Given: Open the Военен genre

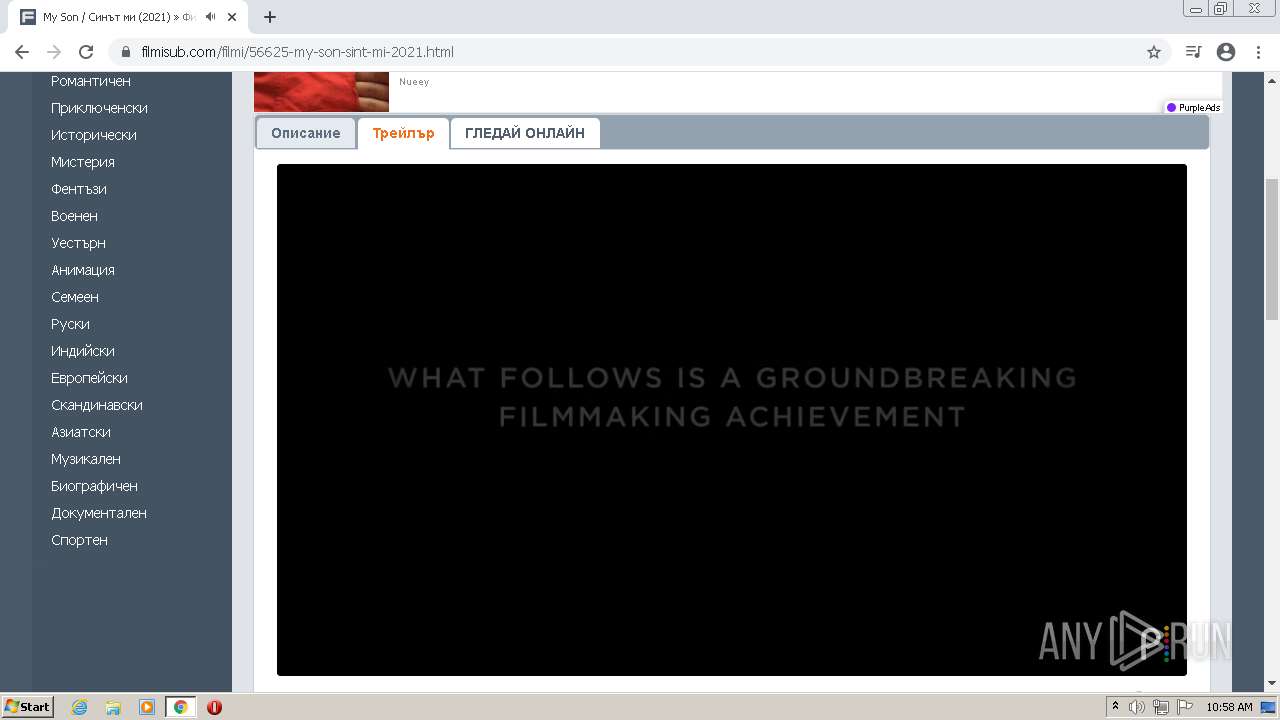Looking at the screenshot, I should (x=74, y=216).
